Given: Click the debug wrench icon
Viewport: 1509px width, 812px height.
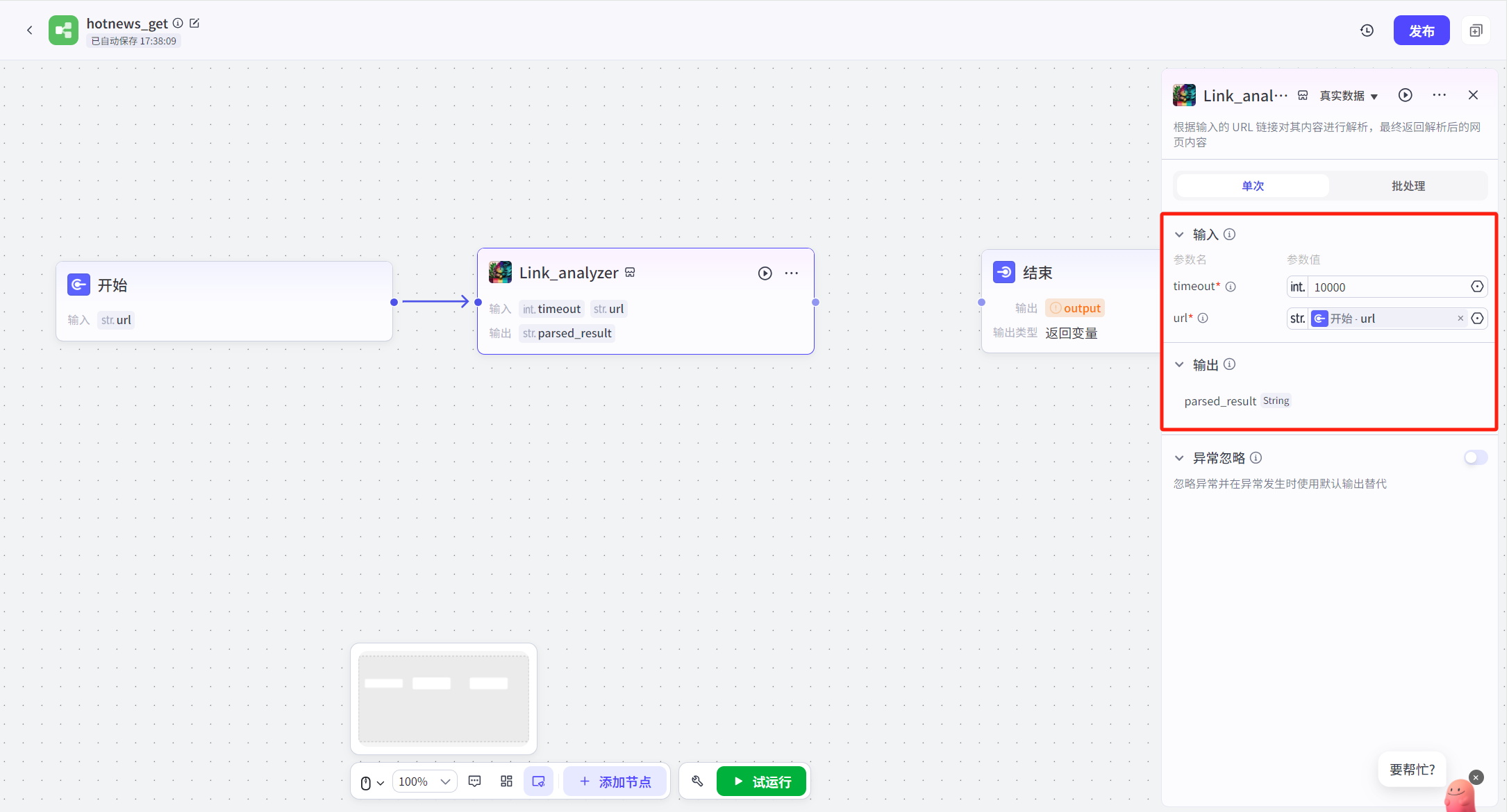Looking at the screenshot, I should click(x=697, y=781).
